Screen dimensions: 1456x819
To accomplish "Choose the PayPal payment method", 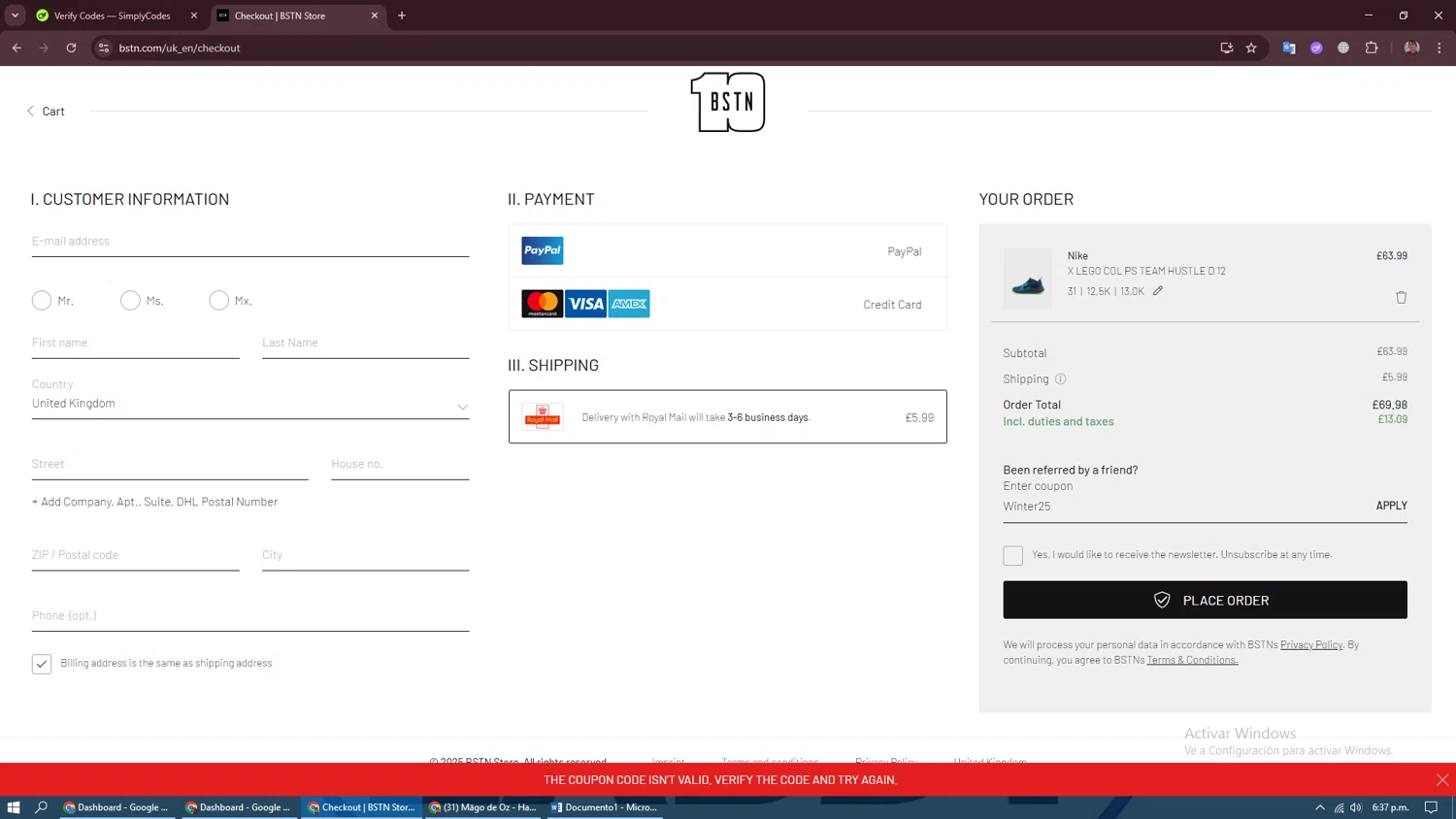I will point(728,251).
